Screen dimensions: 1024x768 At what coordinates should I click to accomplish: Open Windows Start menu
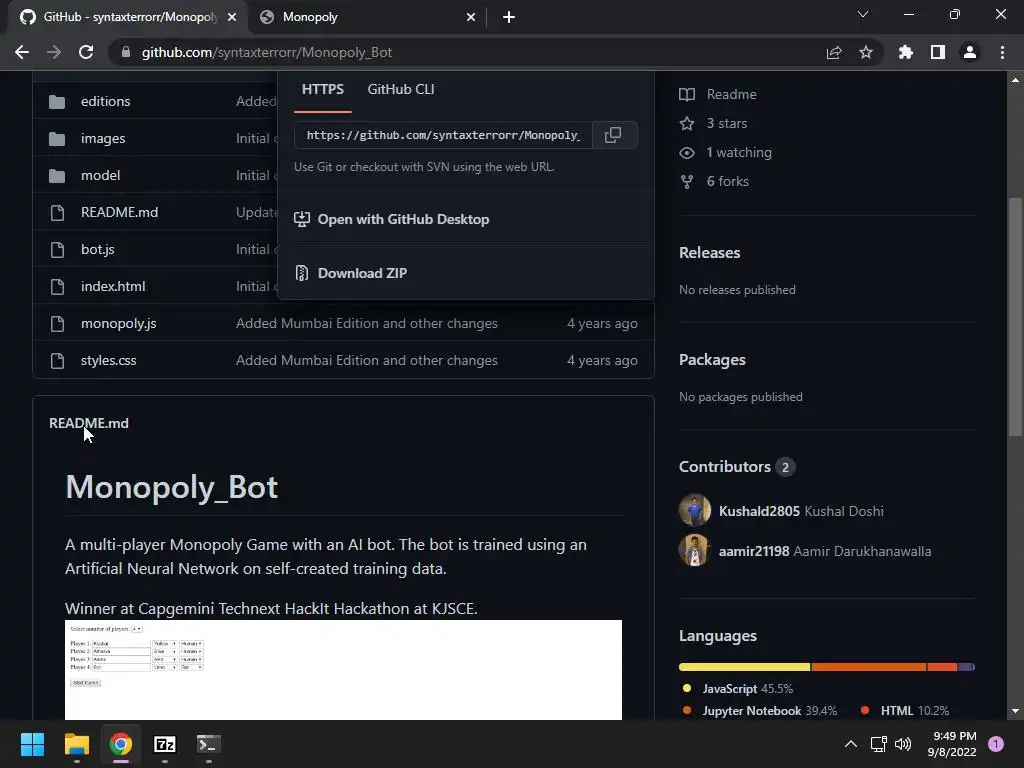32,744
